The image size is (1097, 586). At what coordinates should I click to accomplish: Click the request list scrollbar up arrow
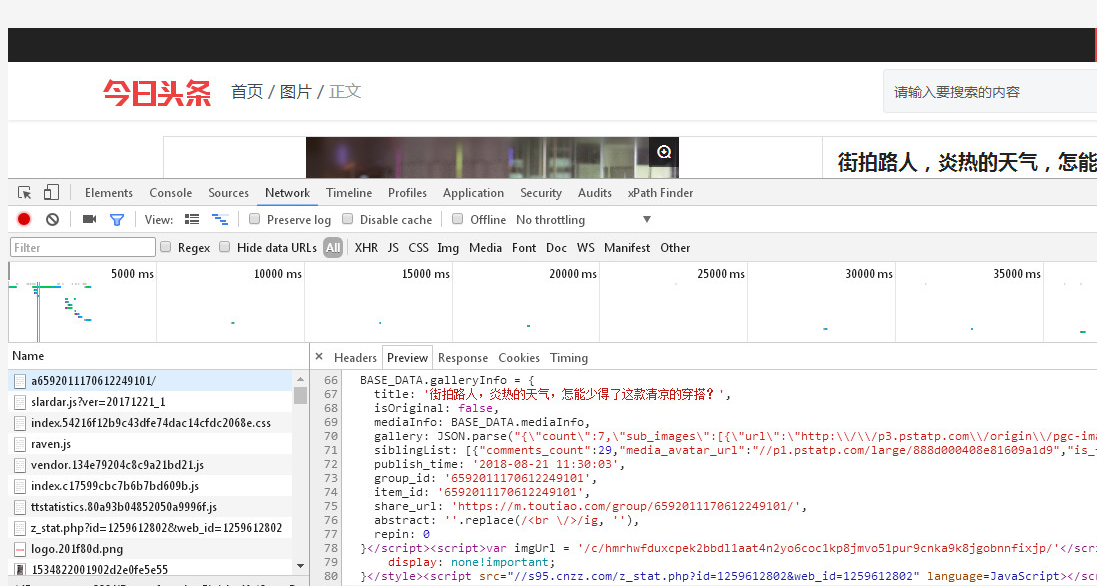tap(300, 378)
